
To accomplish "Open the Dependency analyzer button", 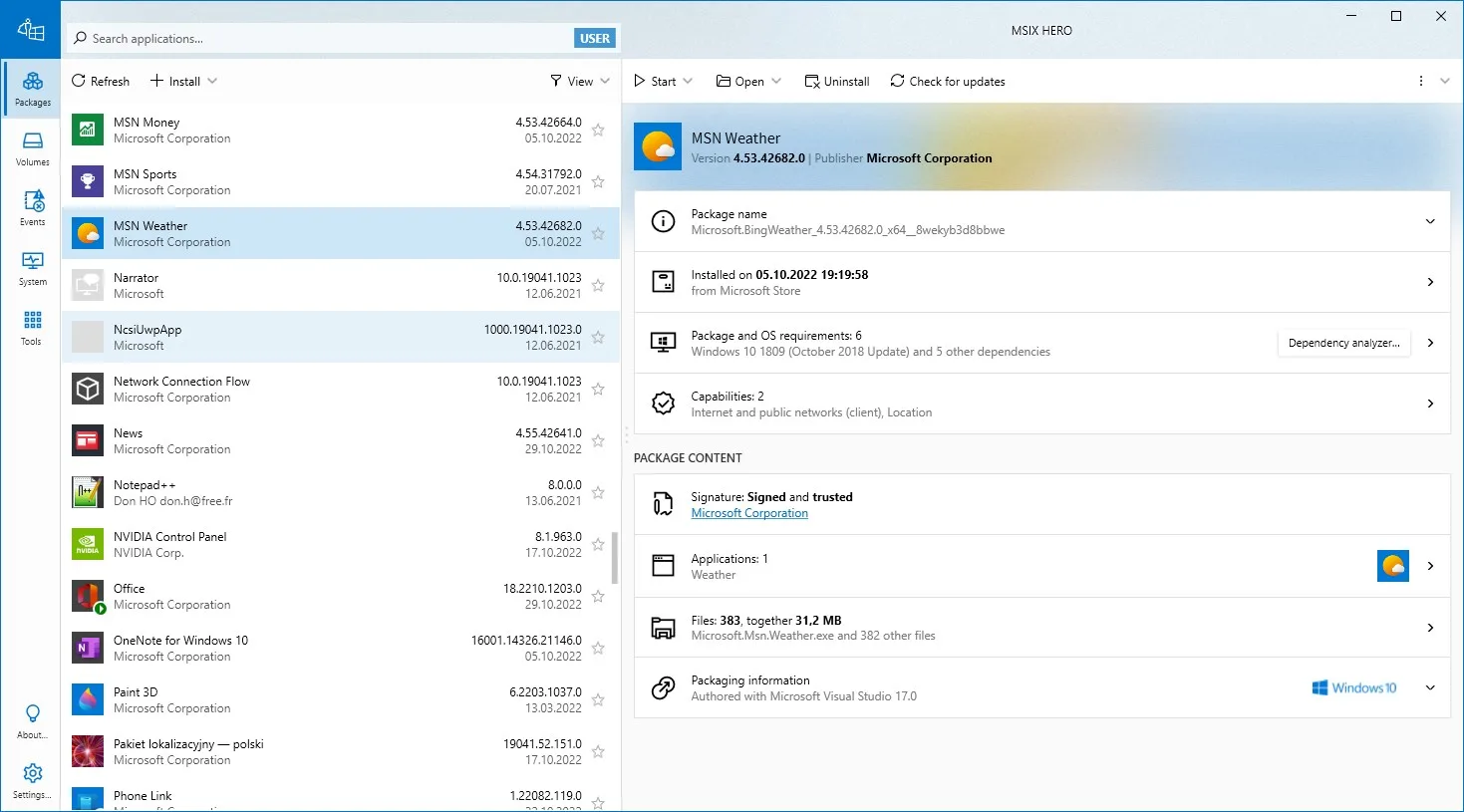I will 1343,343.
